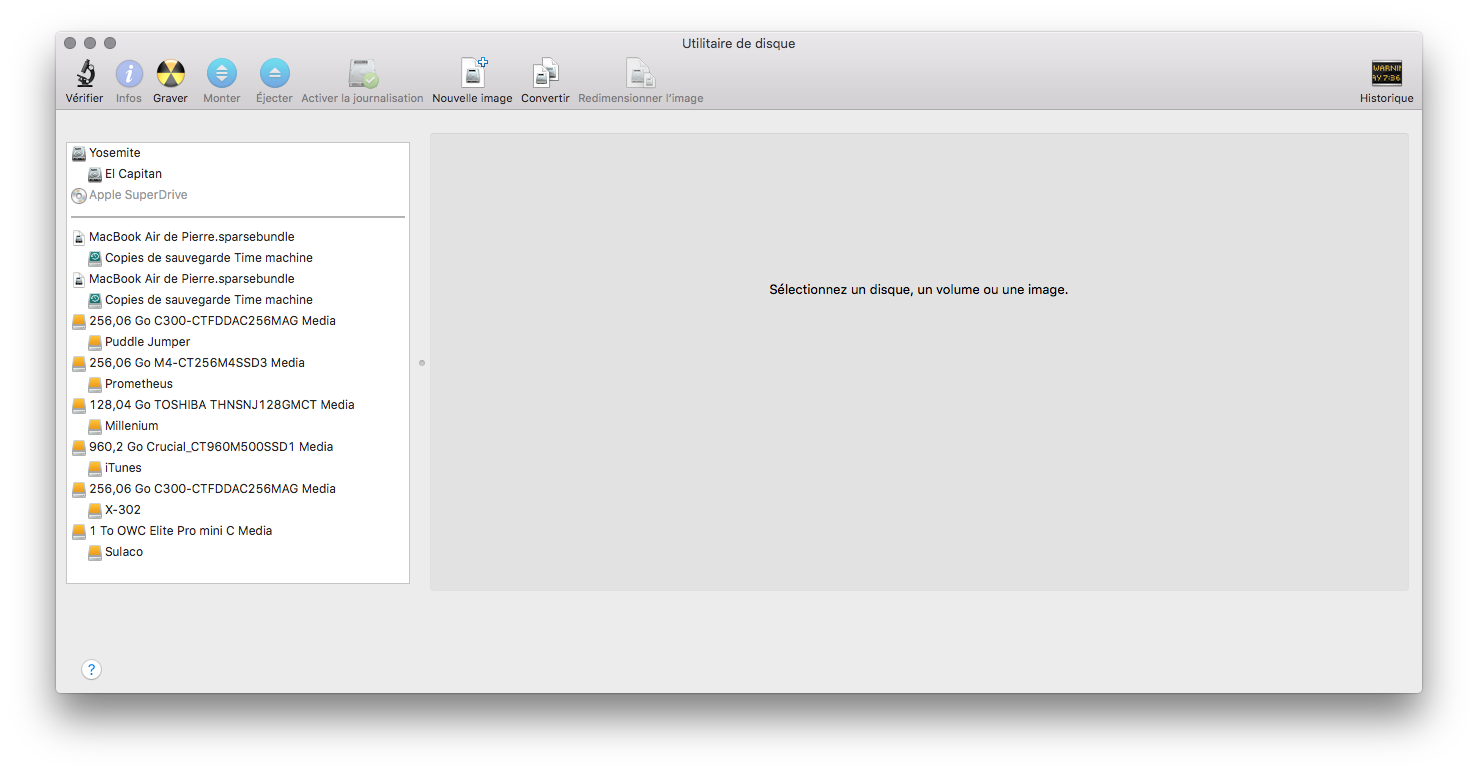Click the Graver burn icon
Image resolution: width=1478 pixels, height=773 pixels.
(x=171, y=74)
